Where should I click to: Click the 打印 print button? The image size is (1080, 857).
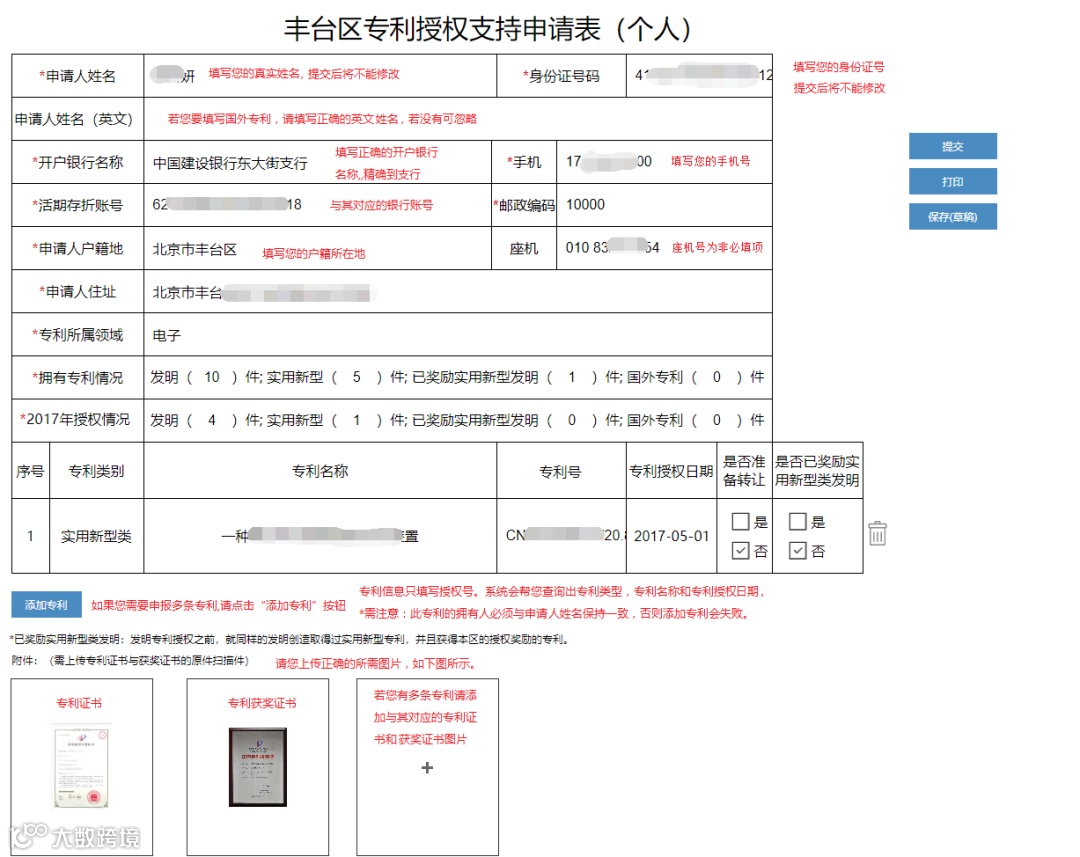tap(953, 181)
